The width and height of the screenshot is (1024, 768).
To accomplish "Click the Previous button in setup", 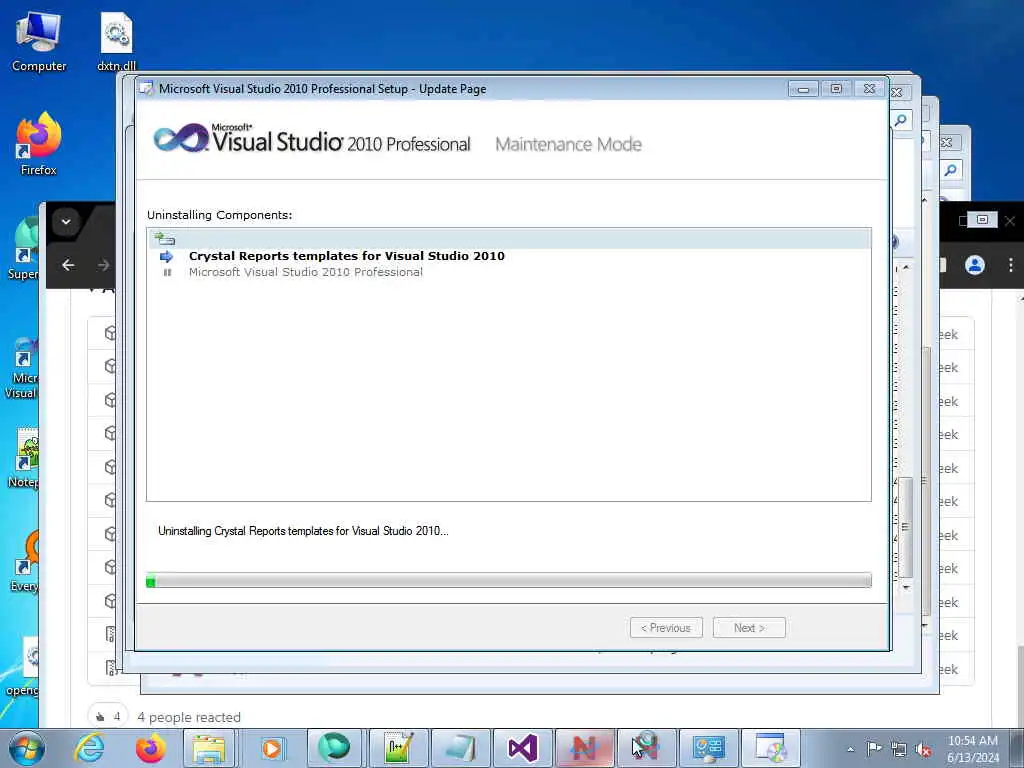I will point(666,628).
